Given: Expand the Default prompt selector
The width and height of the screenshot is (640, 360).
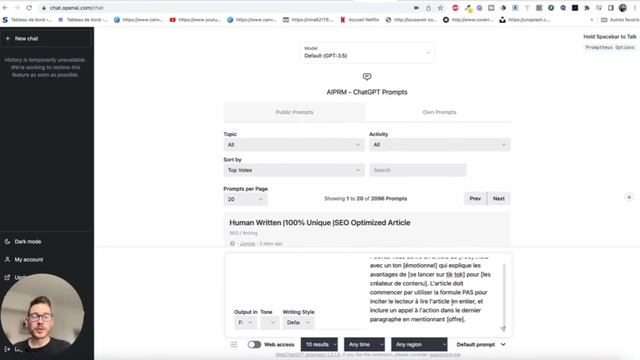Looking at the screenshot, I should coord(480,344).
